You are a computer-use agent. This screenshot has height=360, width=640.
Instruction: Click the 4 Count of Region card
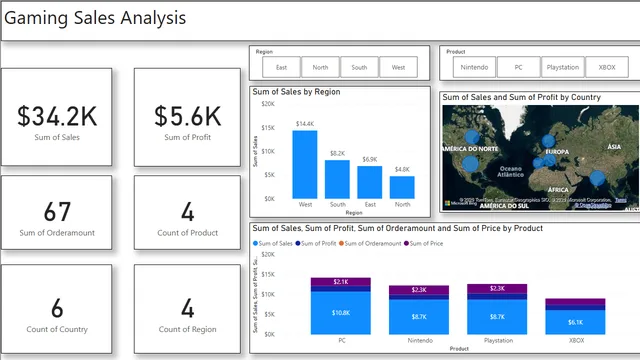187,309
